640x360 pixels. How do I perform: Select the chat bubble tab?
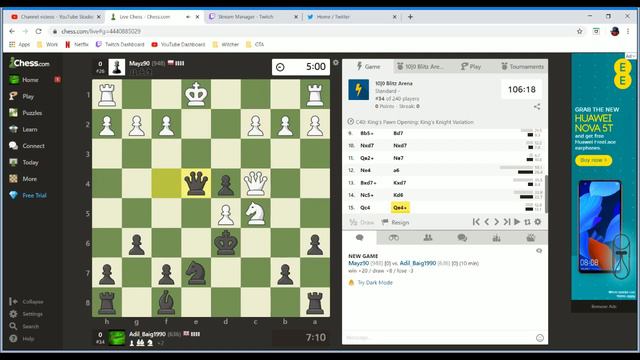coord(360,238)
